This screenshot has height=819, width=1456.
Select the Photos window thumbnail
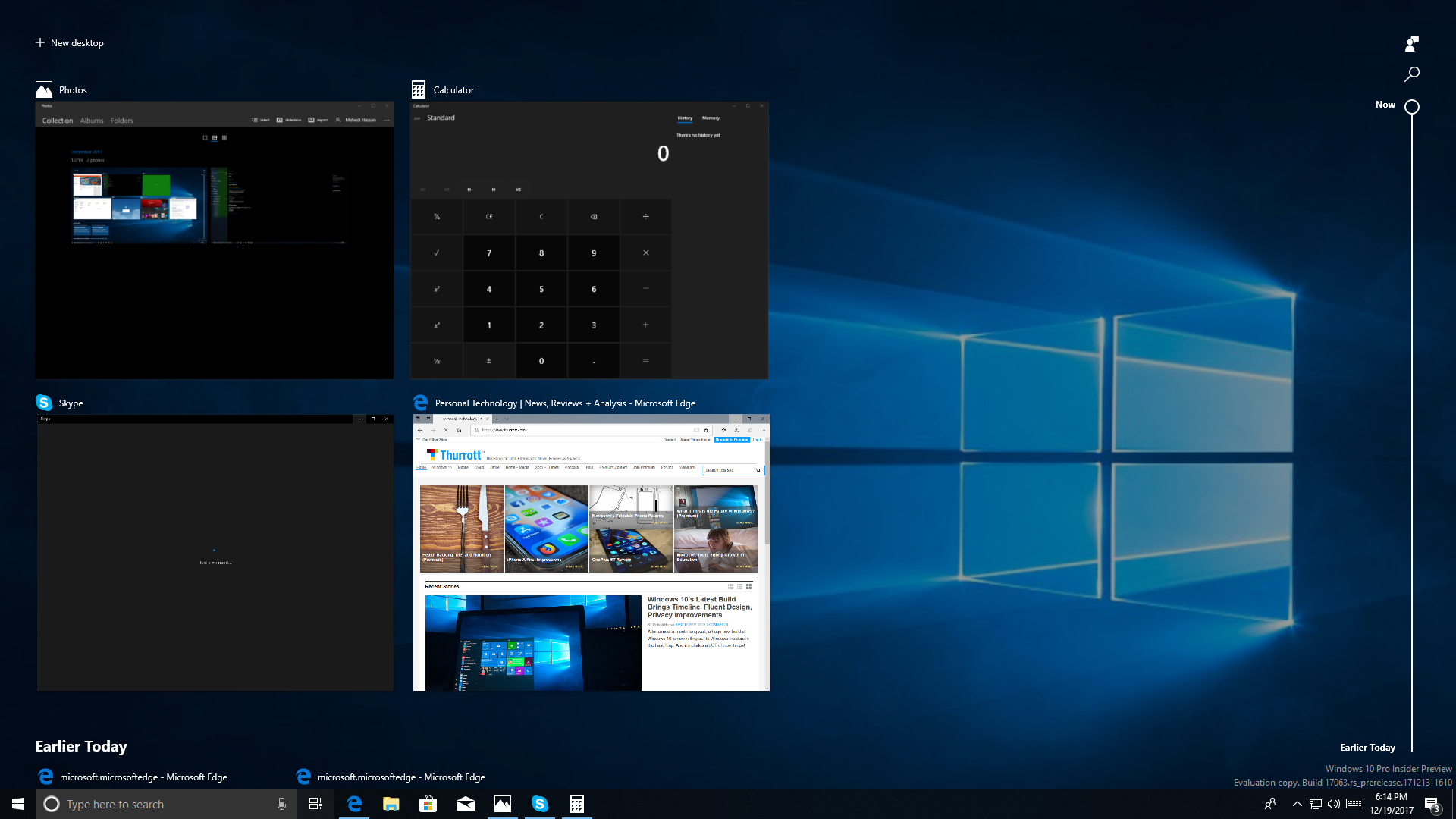[214, 240]
